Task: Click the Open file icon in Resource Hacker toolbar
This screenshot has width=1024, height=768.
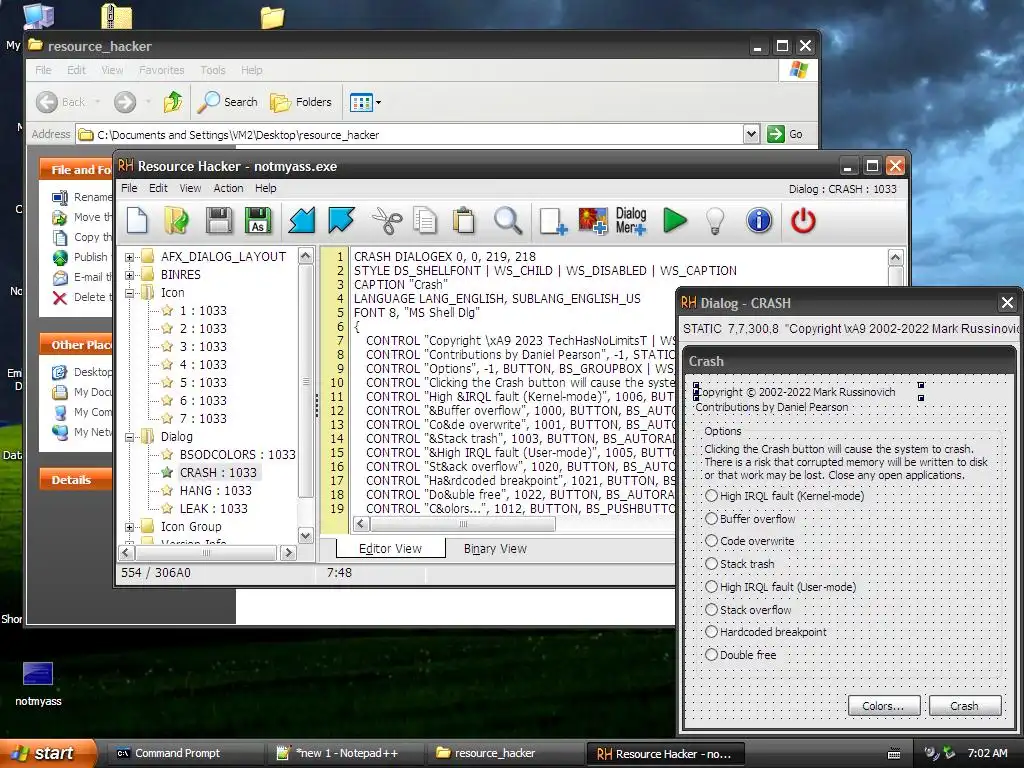Action: [176, 220]
